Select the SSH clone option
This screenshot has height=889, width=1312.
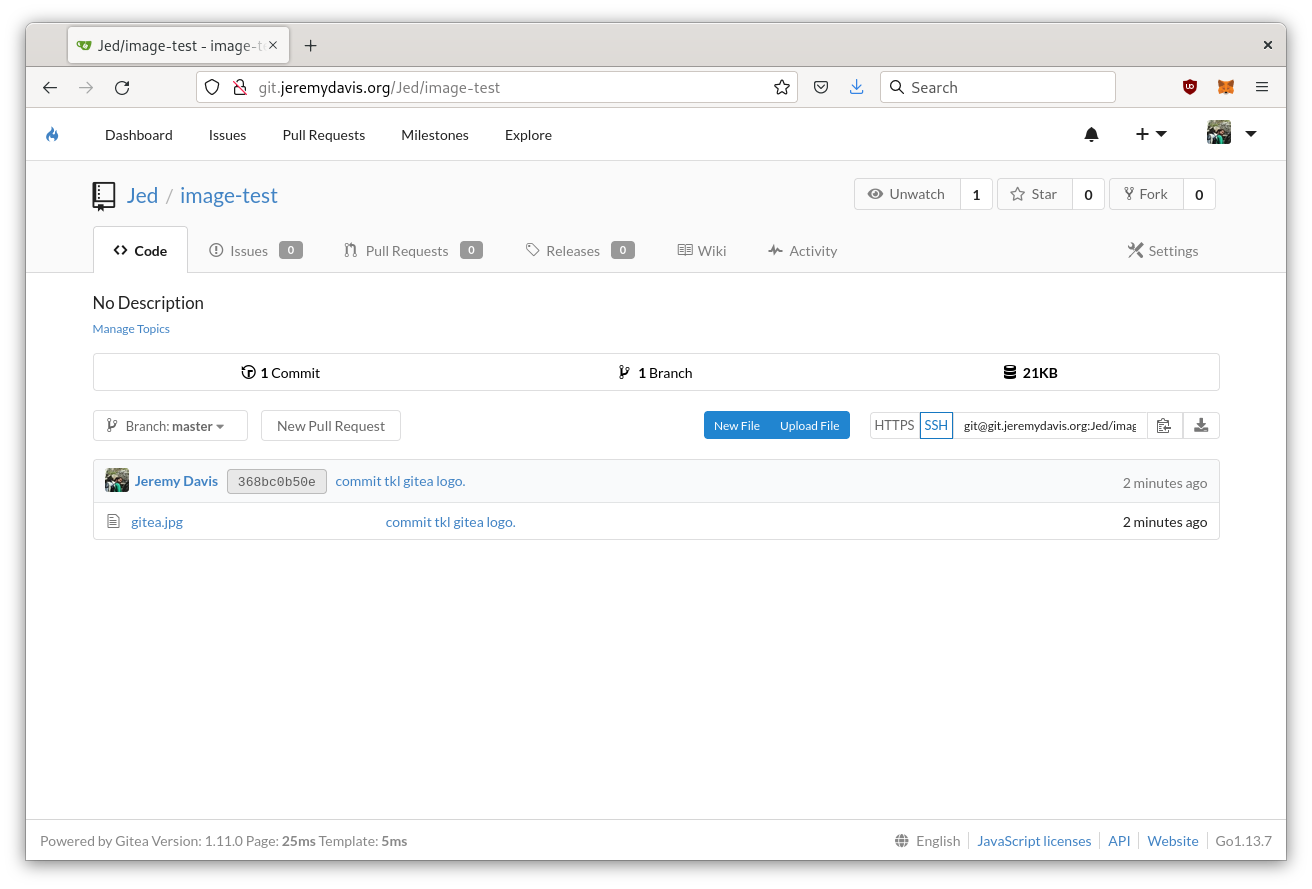click(x=936, y=425)
